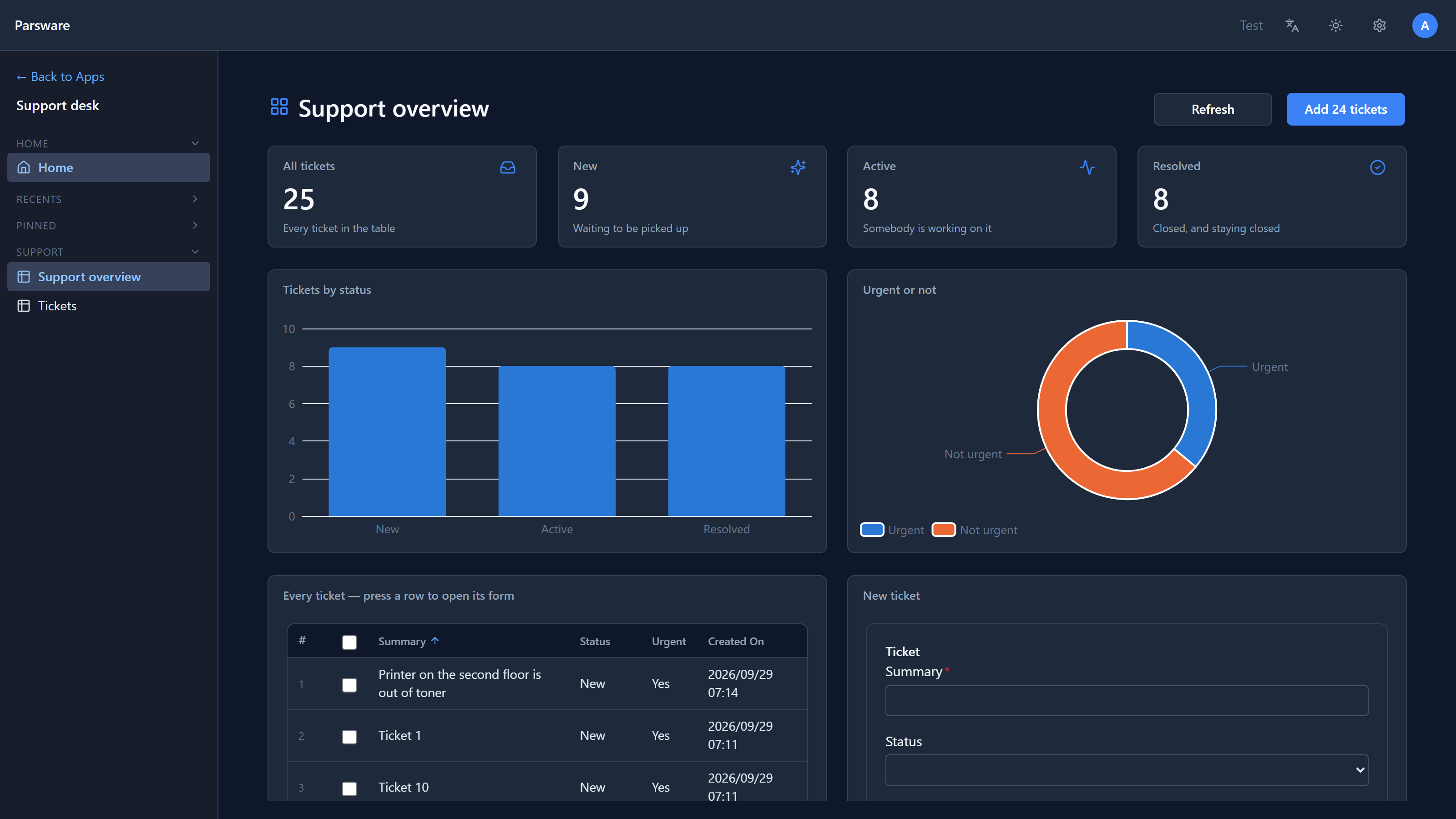Click the activity pulse icon on Active card
The height and width of the screenshot is (819, 1456).
point(1087,167)
